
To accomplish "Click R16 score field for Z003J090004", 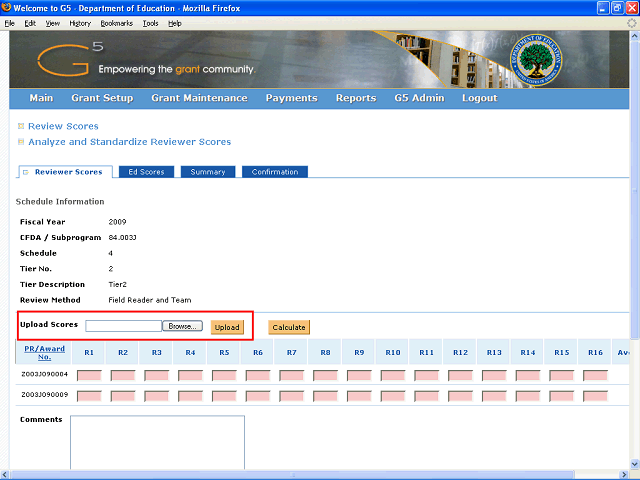I will pyautogui.click(x=595, y=375).
